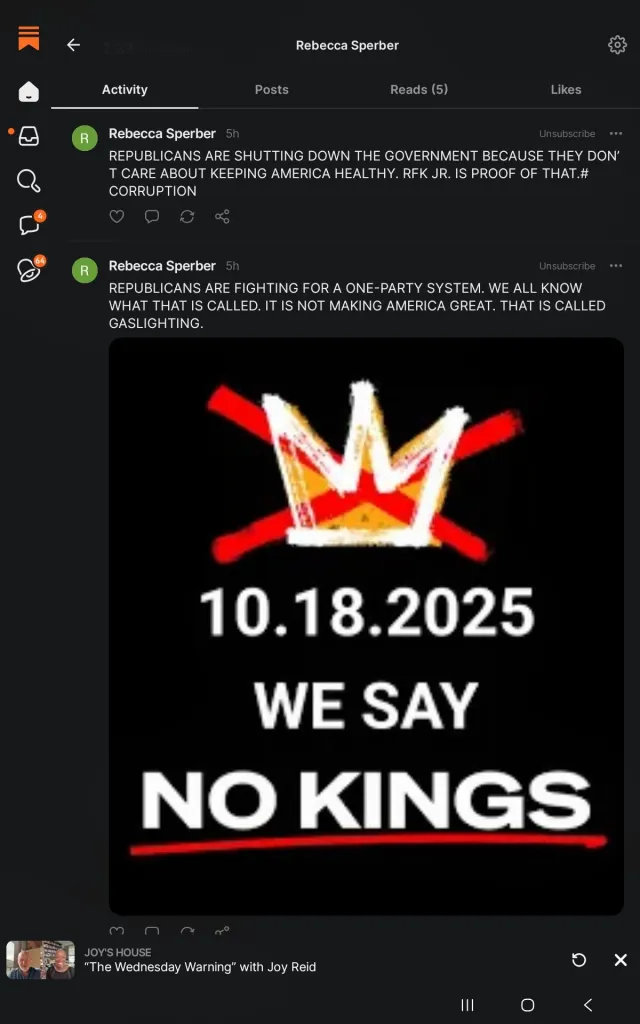
Task: Share the government shutdown post
Action: [x=222, y=216]
